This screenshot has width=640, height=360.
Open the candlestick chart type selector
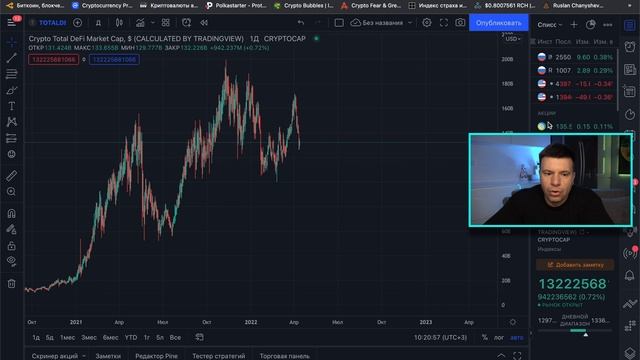(x=119, y=23)
